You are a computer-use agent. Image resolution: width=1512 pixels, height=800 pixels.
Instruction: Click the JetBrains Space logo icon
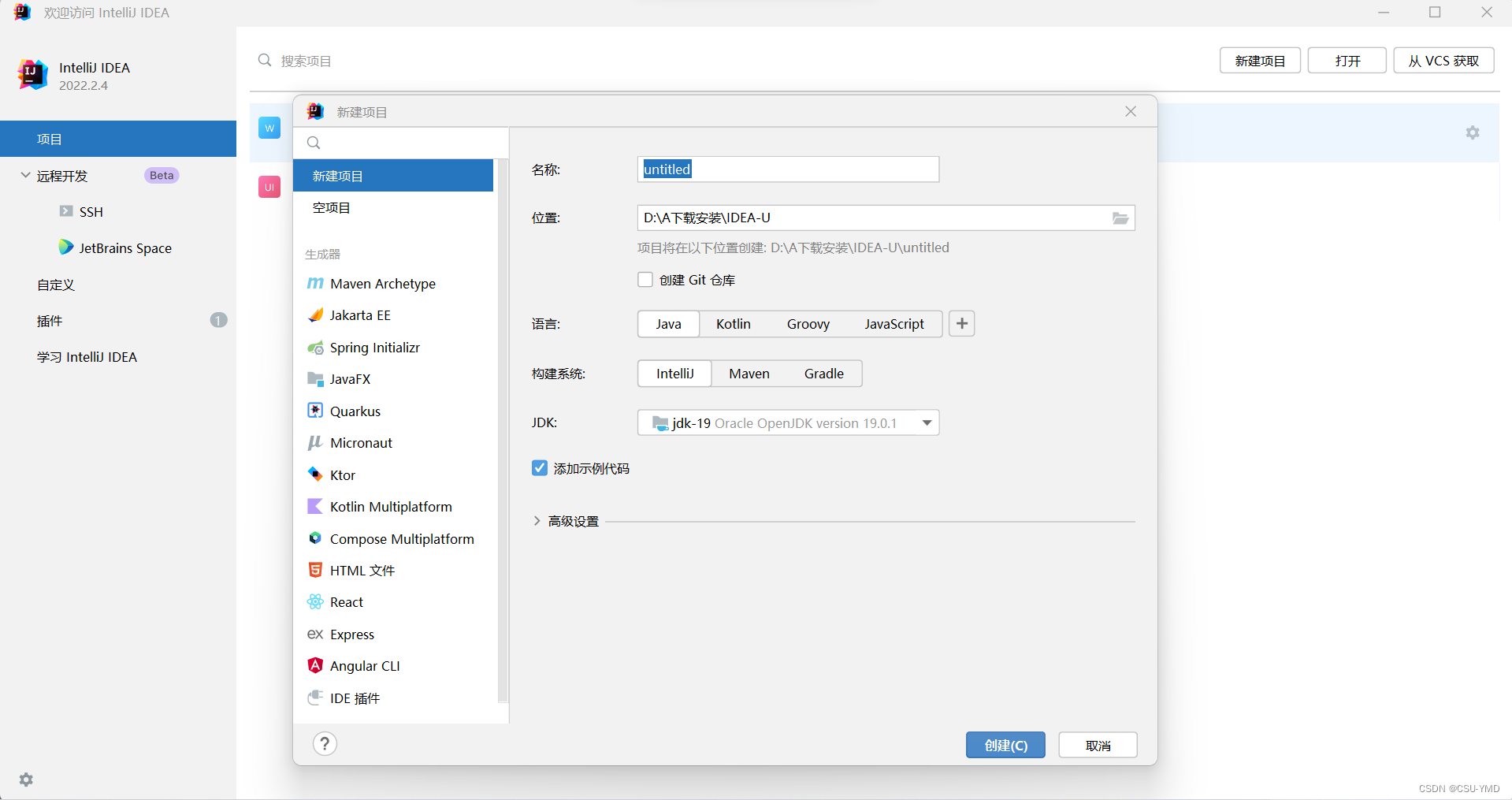click(x=66, y=247)
